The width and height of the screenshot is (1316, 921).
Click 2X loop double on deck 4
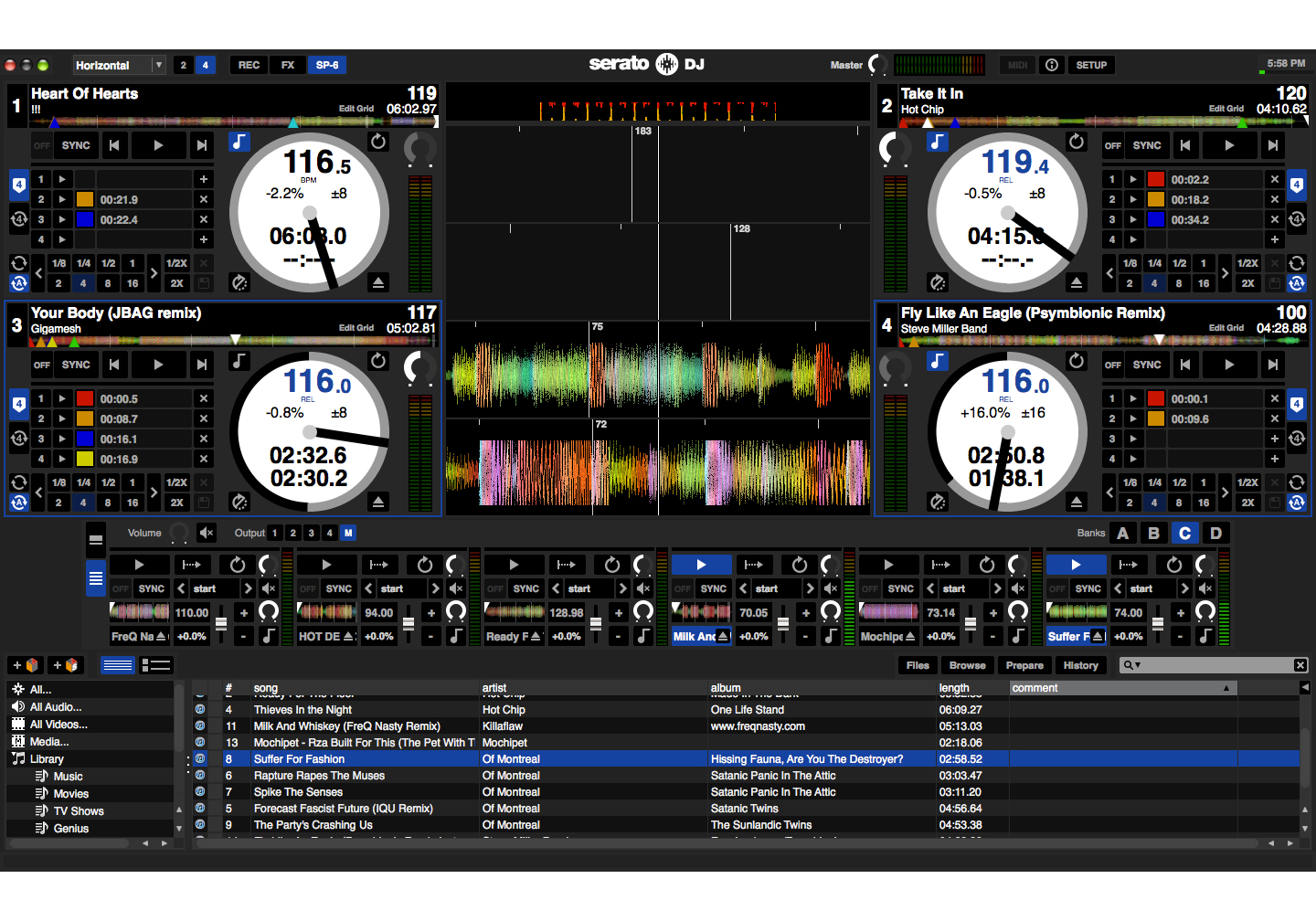(x=1247, y=503)
